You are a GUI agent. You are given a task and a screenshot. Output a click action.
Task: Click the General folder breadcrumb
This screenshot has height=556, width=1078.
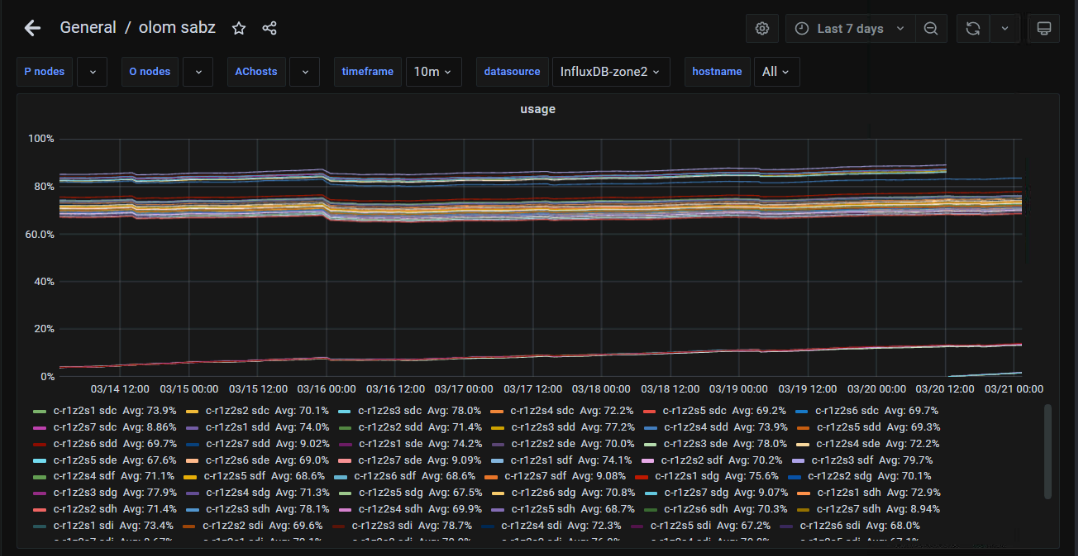(x=87, y=28)
